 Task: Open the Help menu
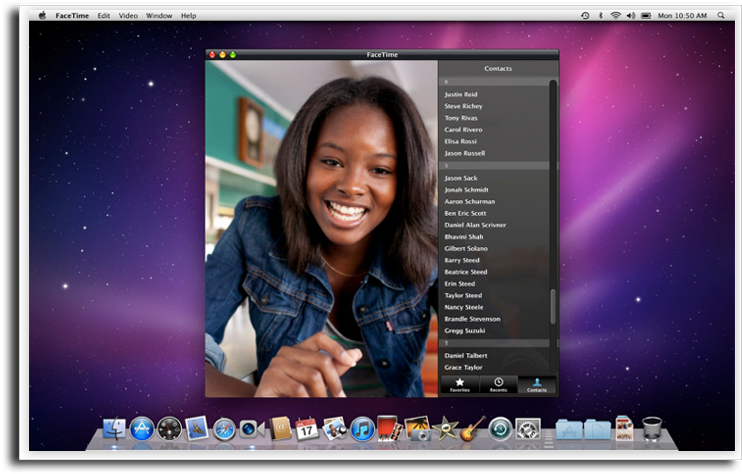[188, 16]
